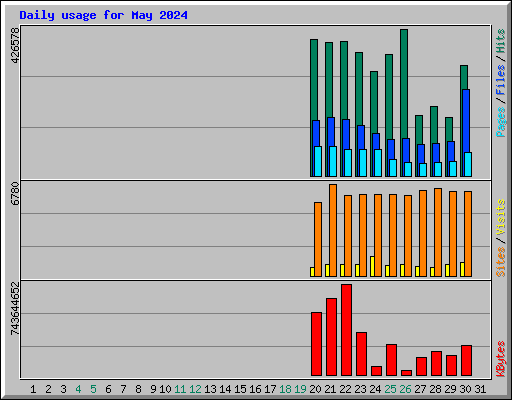
Task: Click day 30 on the x-axis
Action: pos(465,389)
